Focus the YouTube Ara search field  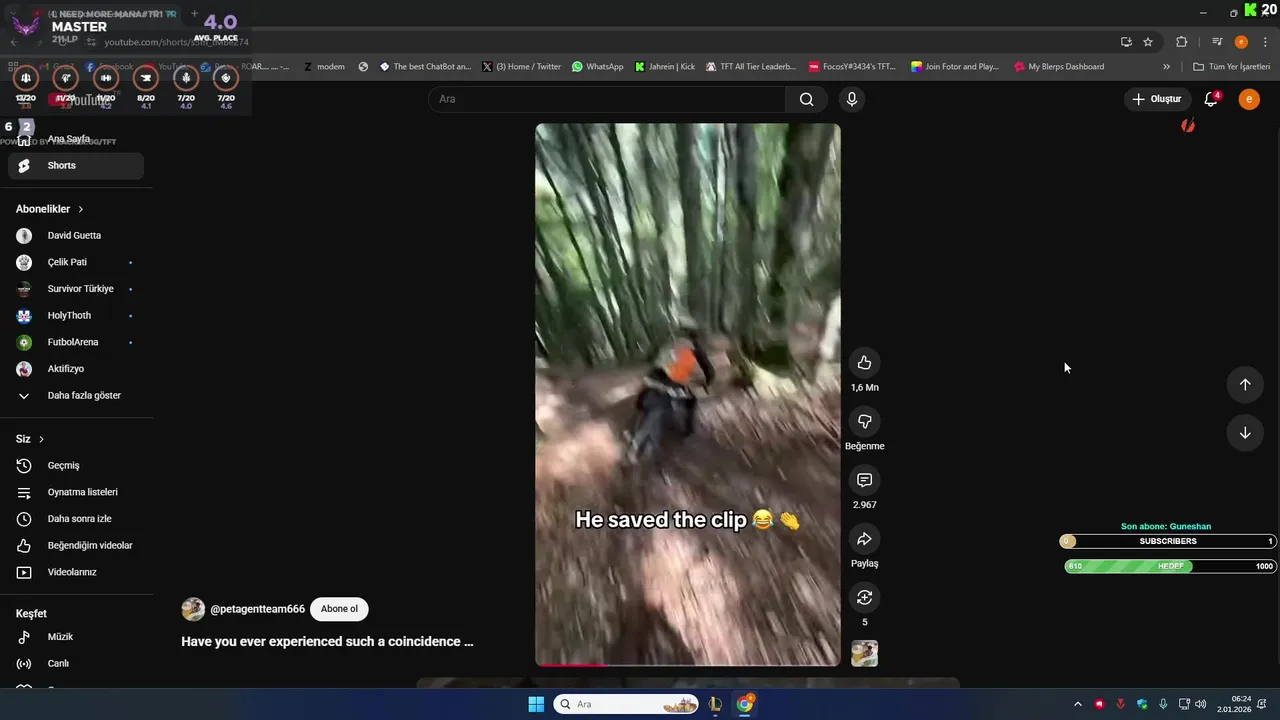[607, 99]
